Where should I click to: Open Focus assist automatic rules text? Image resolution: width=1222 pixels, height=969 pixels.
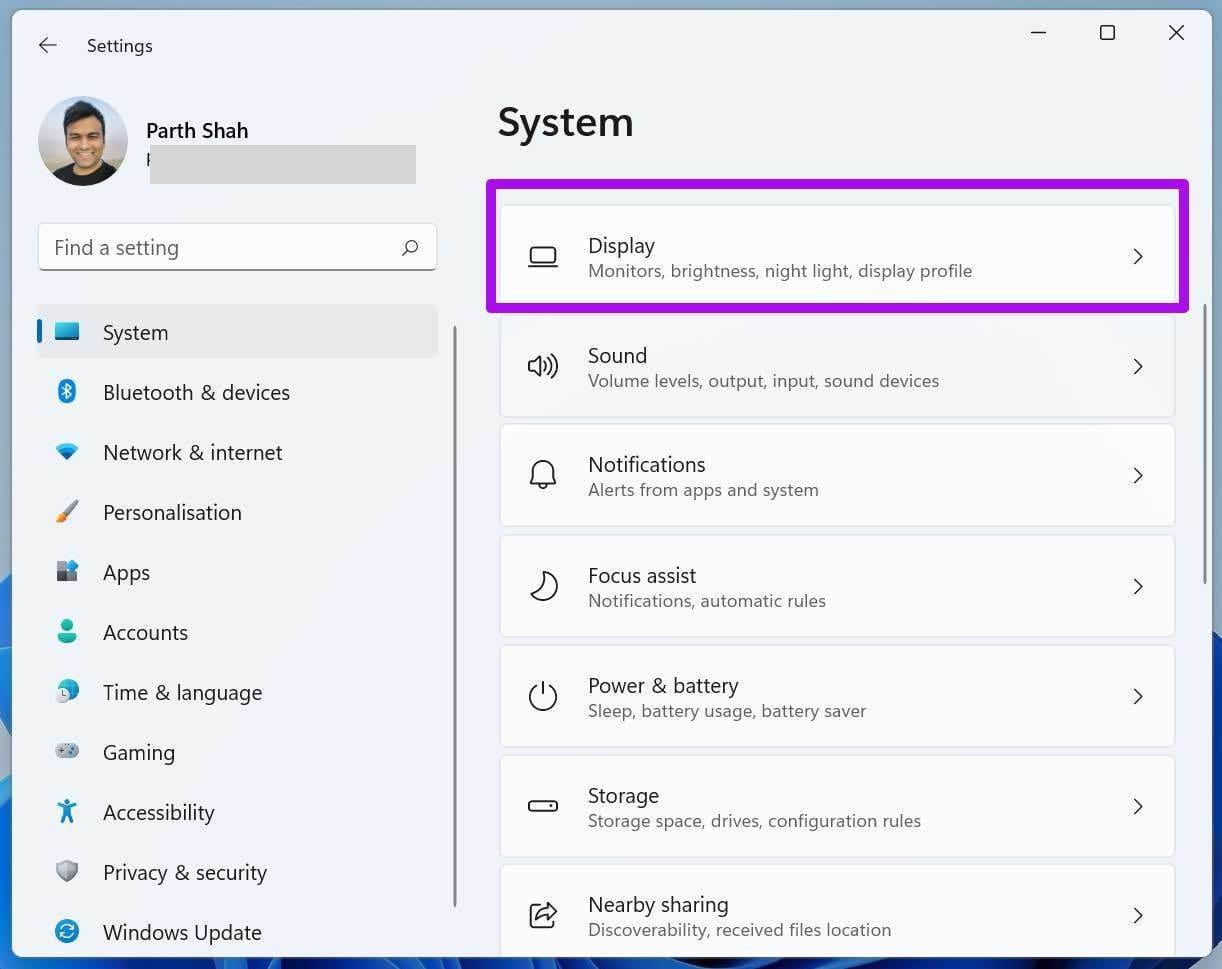point(707,601)
